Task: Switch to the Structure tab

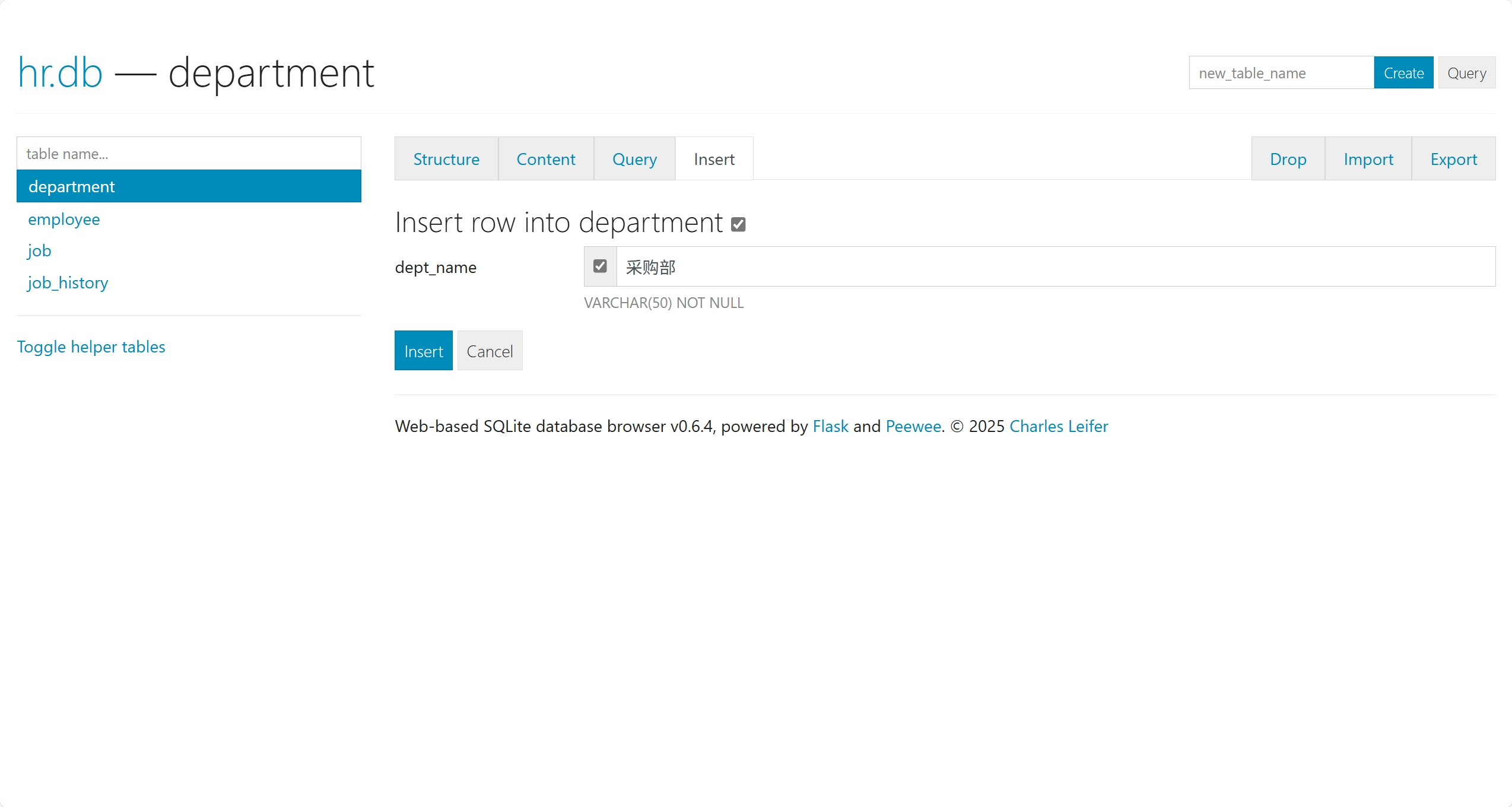Action: pos(446,159)
